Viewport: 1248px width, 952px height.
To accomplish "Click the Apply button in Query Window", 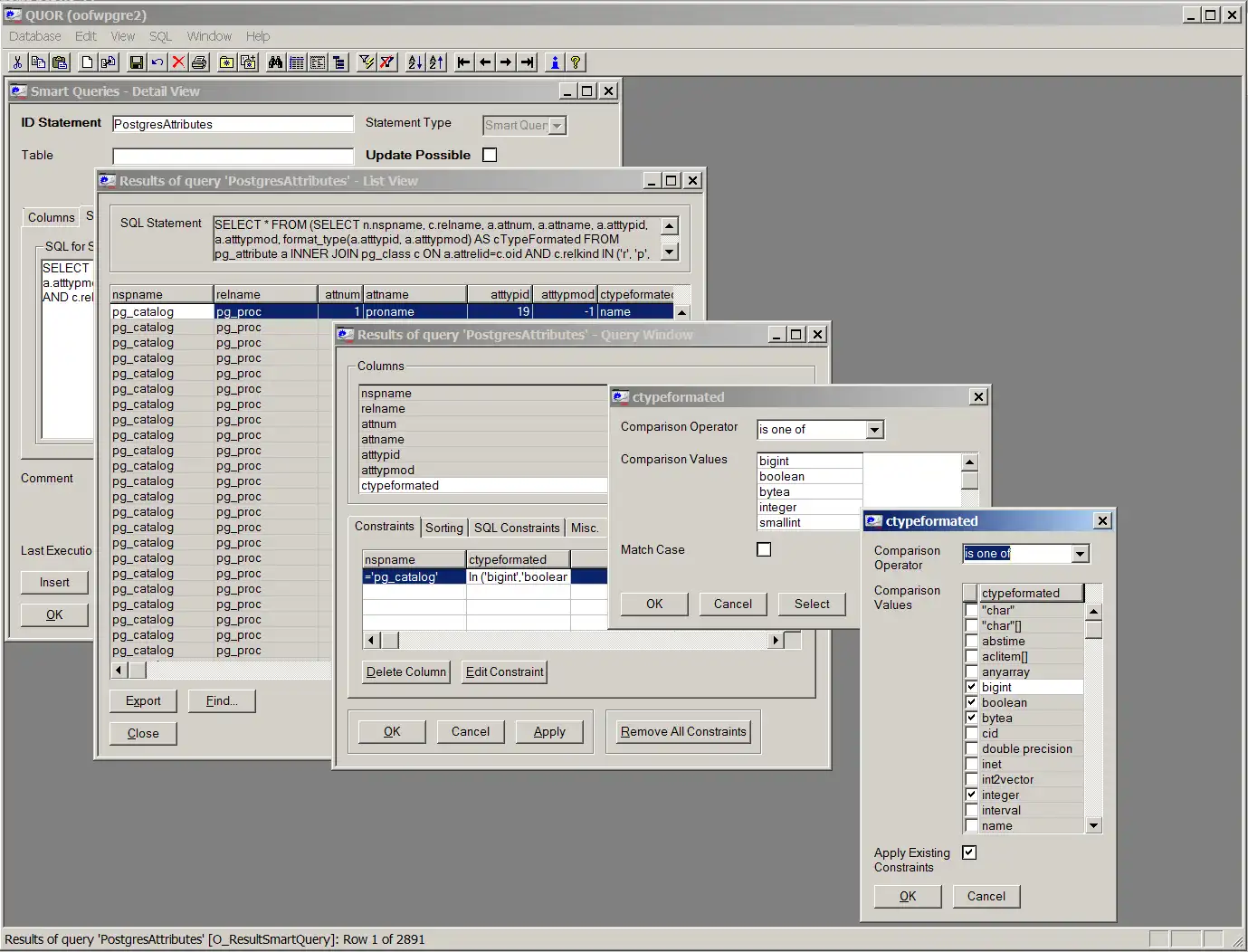I will point(549,731).
